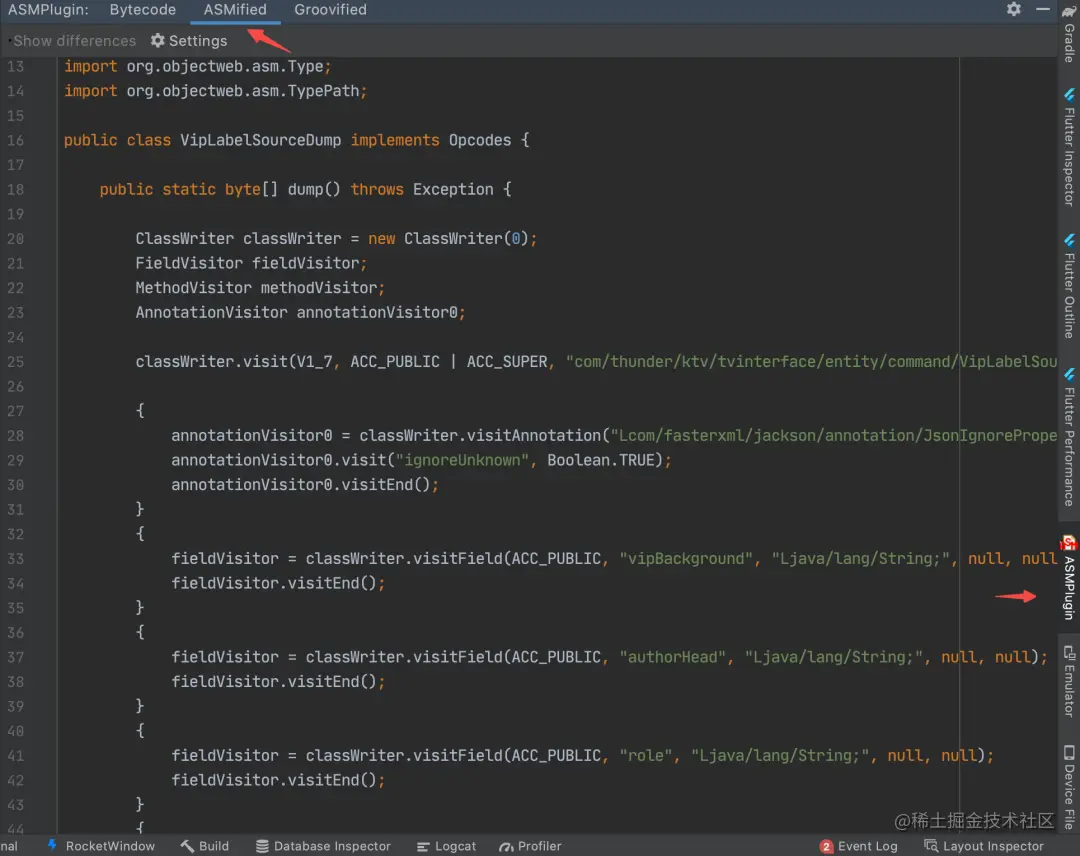Viewport: 1080px width, 856px height.
Task: Click the Flutter Outline logo icon
Action: tap(1069, 240)
